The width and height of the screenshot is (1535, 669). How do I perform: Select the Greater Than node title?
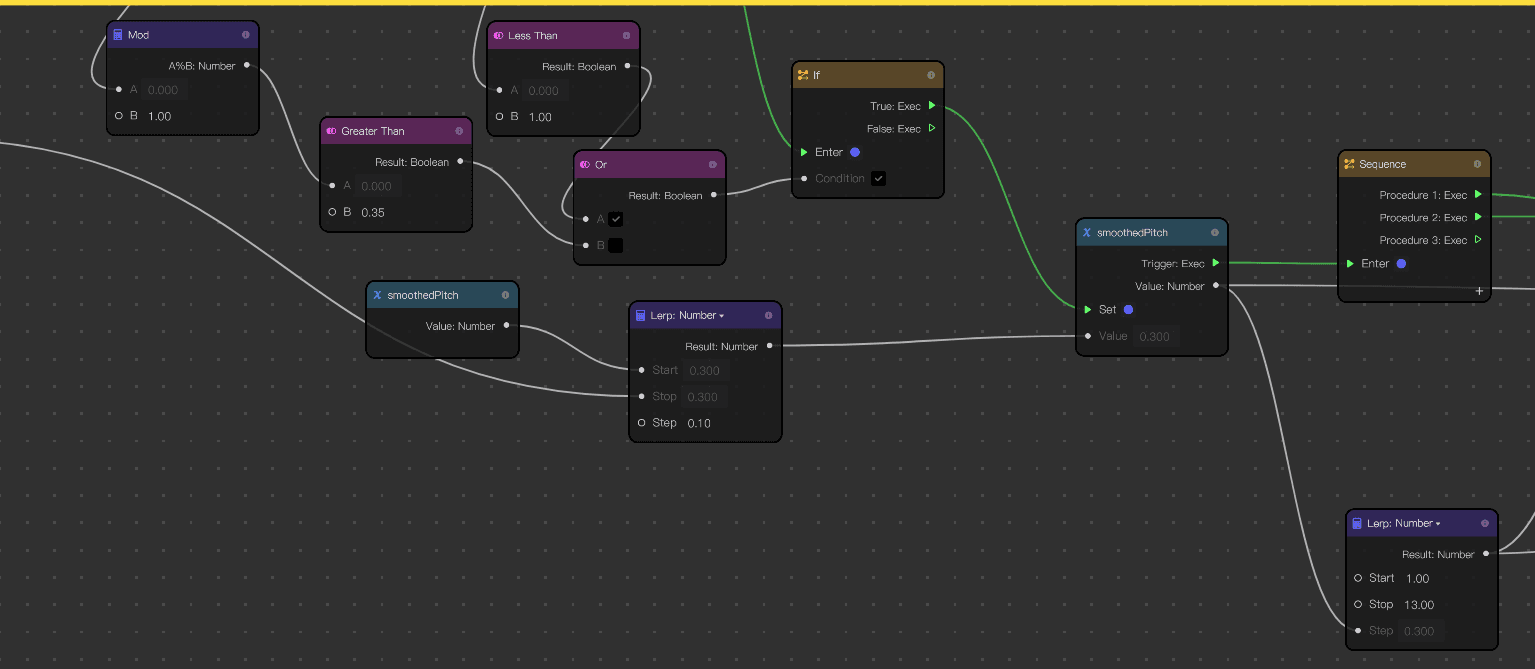pos(373,131)
